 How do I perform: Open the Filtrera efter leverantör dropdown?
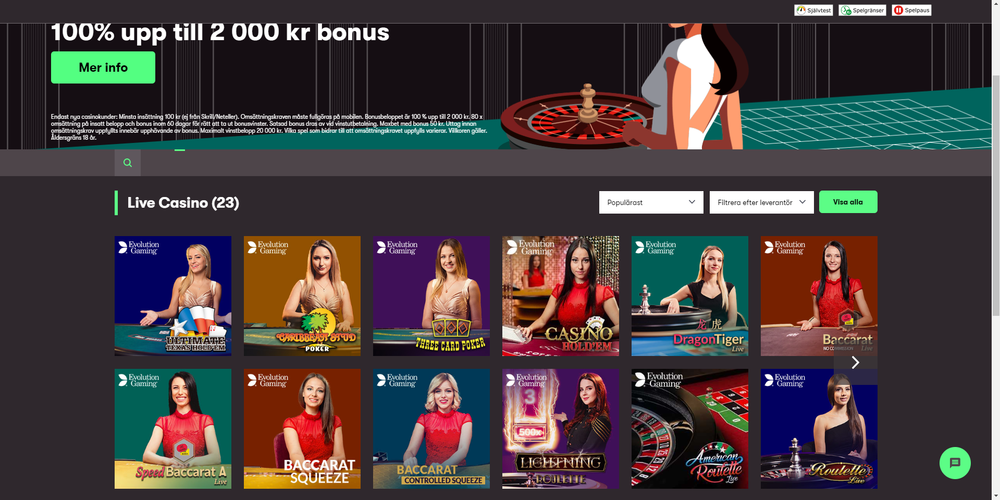761,202
